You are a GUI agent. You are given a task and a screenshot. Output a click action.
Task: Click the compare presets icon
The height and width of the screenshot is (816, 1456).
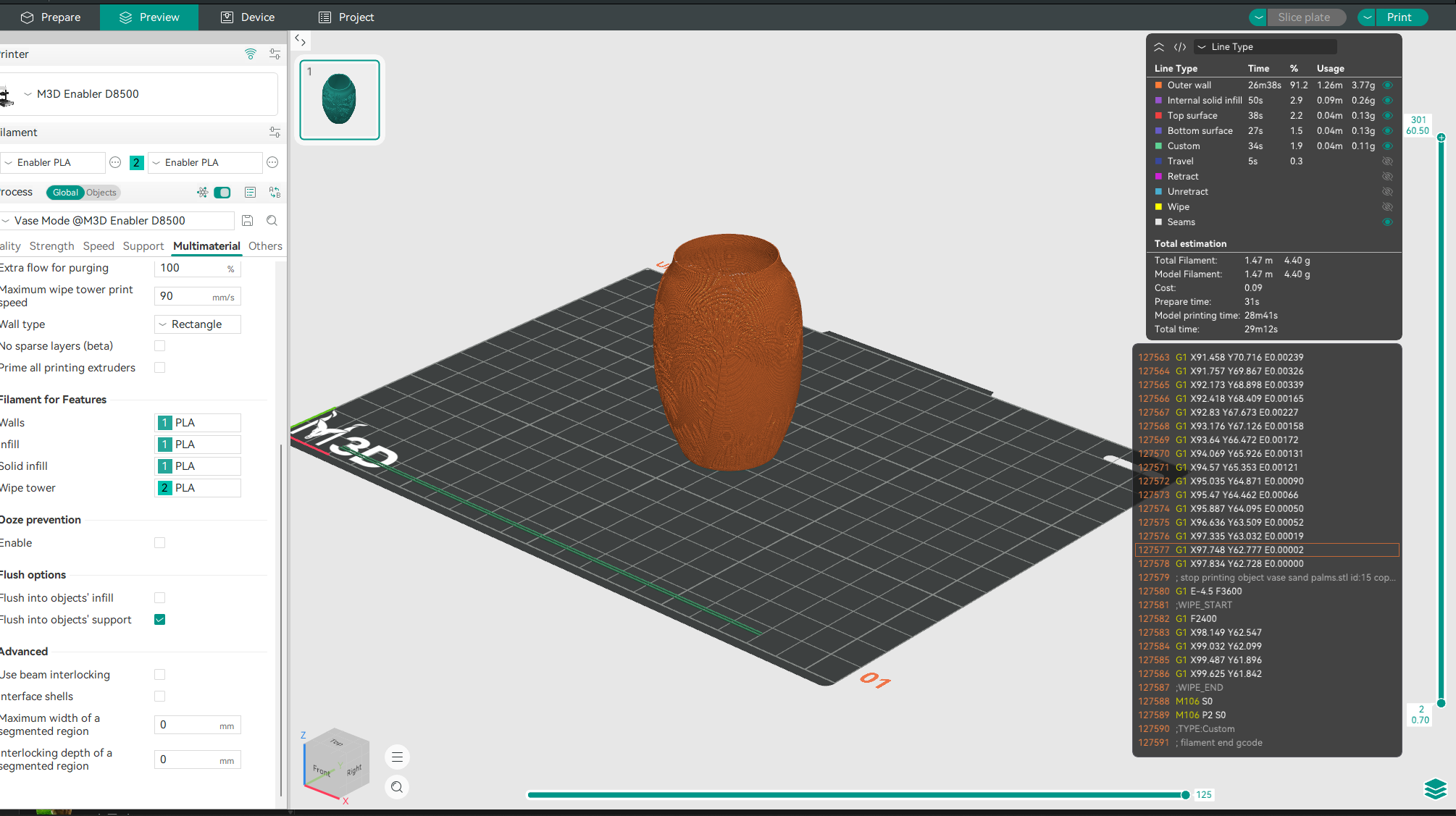275,193
